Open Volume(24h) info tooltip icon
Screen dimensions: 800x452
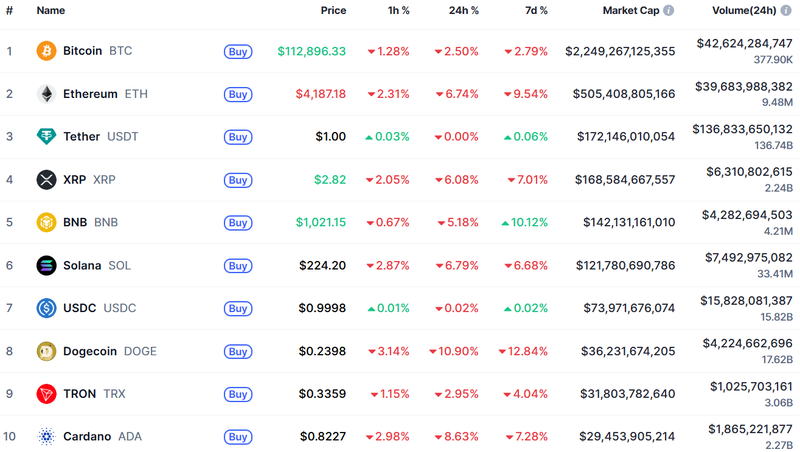click(786, 10)
